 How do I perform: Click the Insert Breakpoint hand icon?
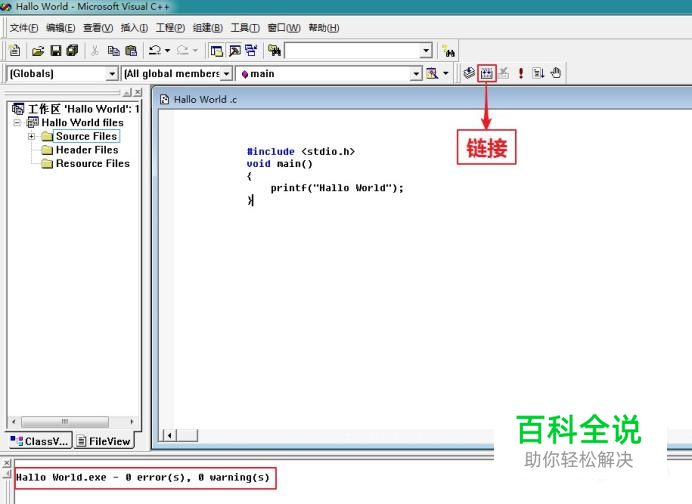click(556, 73)
